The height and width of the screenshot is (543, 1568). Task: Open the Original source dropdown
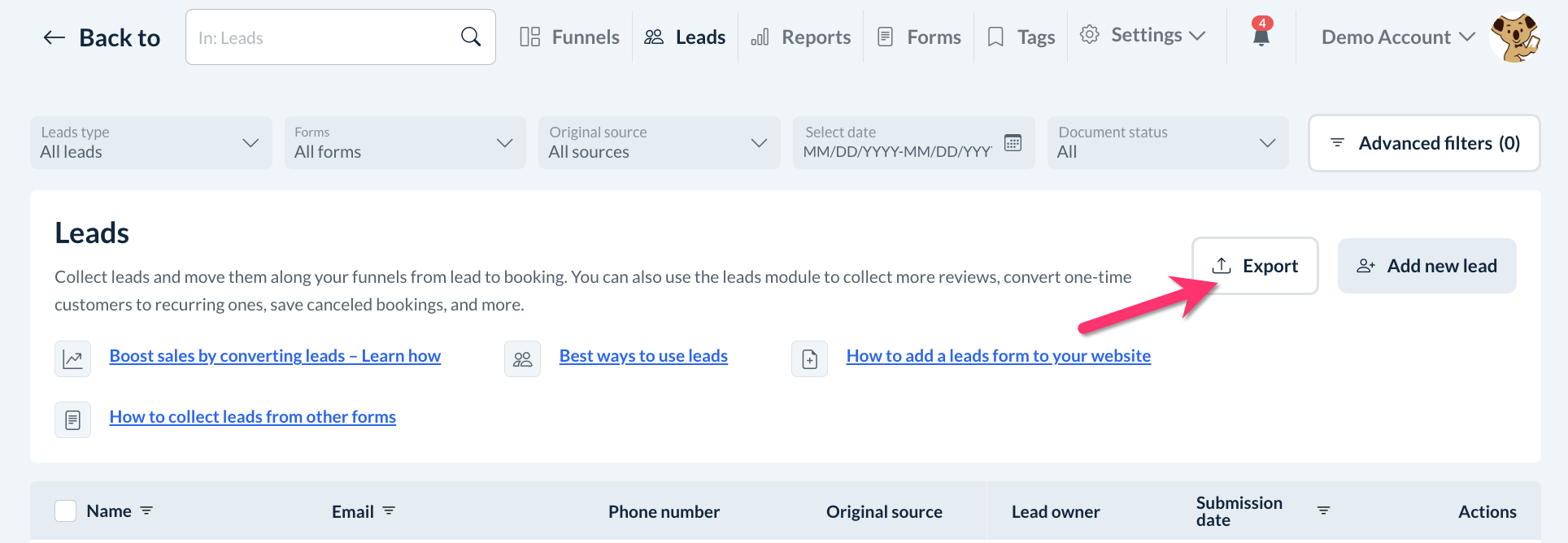(x=659, y=143)
